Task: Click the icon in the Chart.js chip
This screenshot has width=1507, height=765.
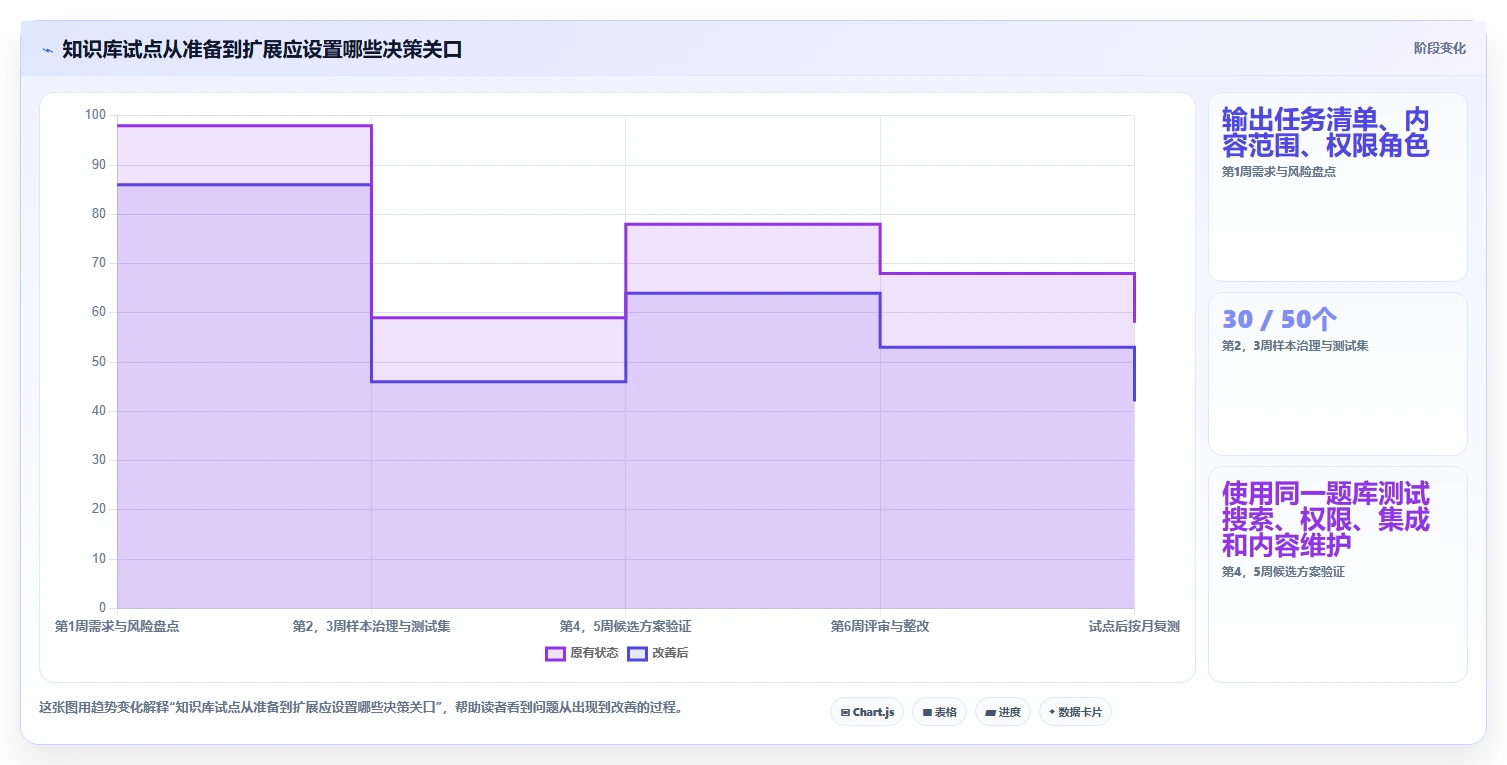Action: [x=845, y=713]
